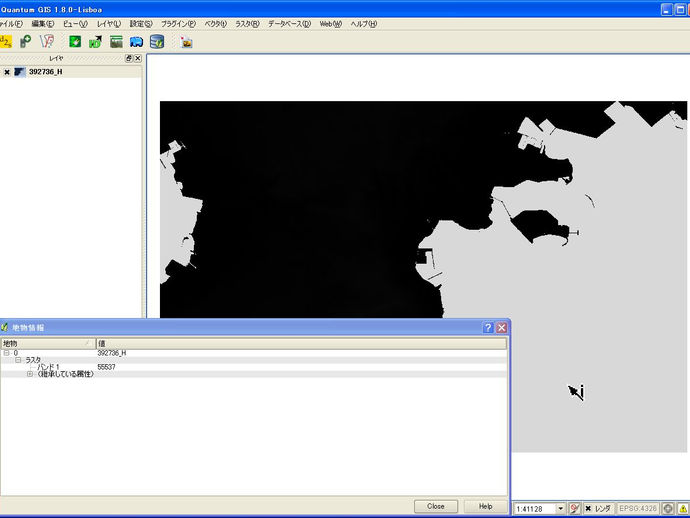Open the ビュー(V) menu
Viewport: 690px width, 518px height.
[75, 24]
